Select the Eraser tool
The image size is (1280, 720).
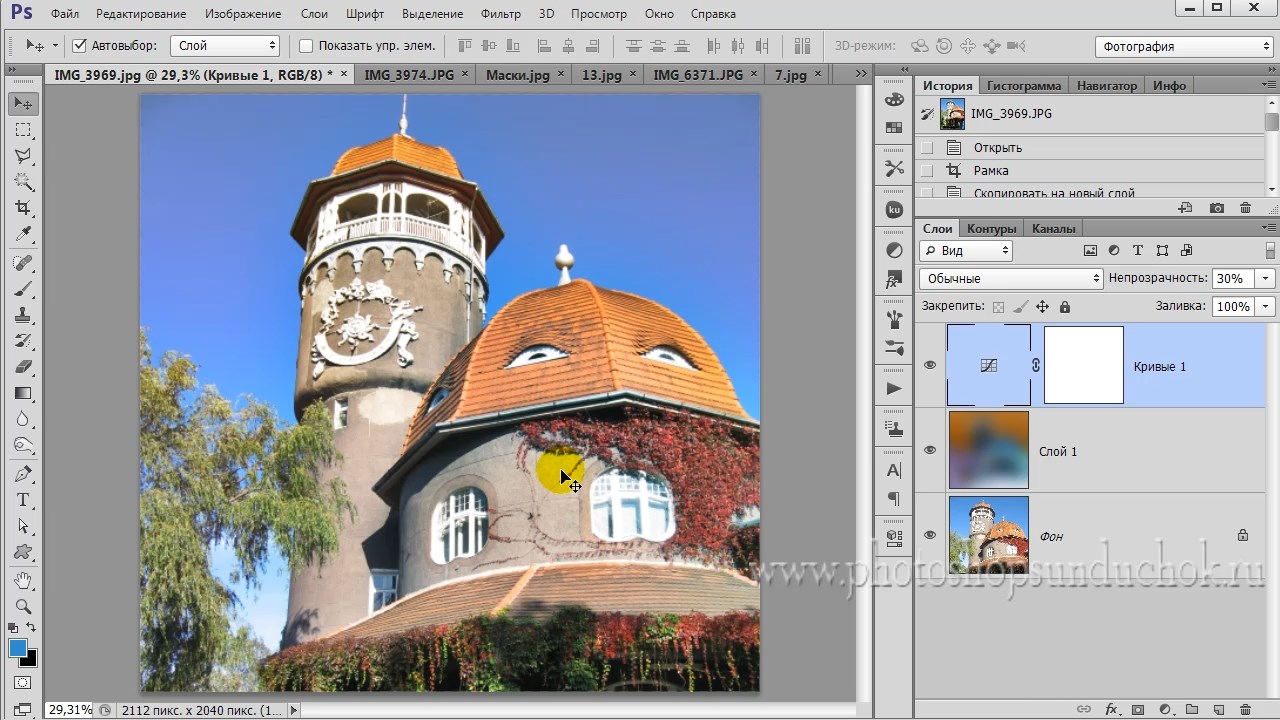23,367
